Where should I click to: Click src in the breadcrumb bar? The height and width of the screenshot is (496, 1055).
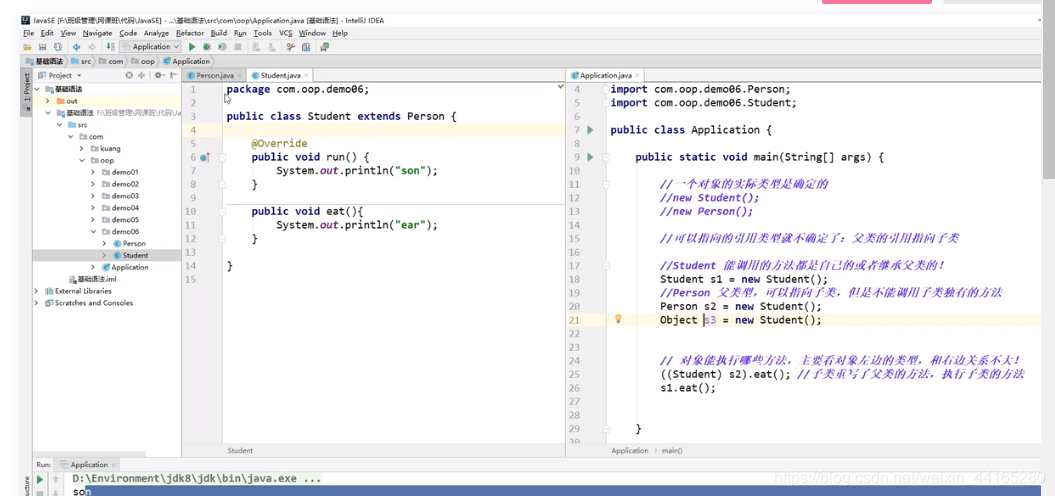(x=81, y=61)
